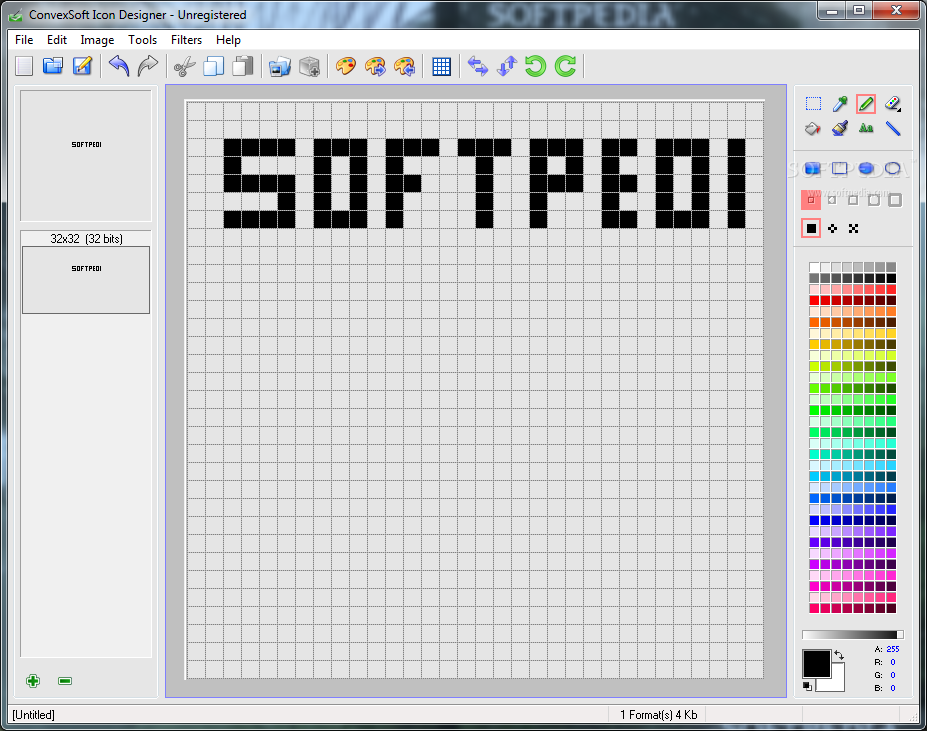This screenshot has width=927, height=731.
Task: Redo the undone action
Action: click(148, 66)
